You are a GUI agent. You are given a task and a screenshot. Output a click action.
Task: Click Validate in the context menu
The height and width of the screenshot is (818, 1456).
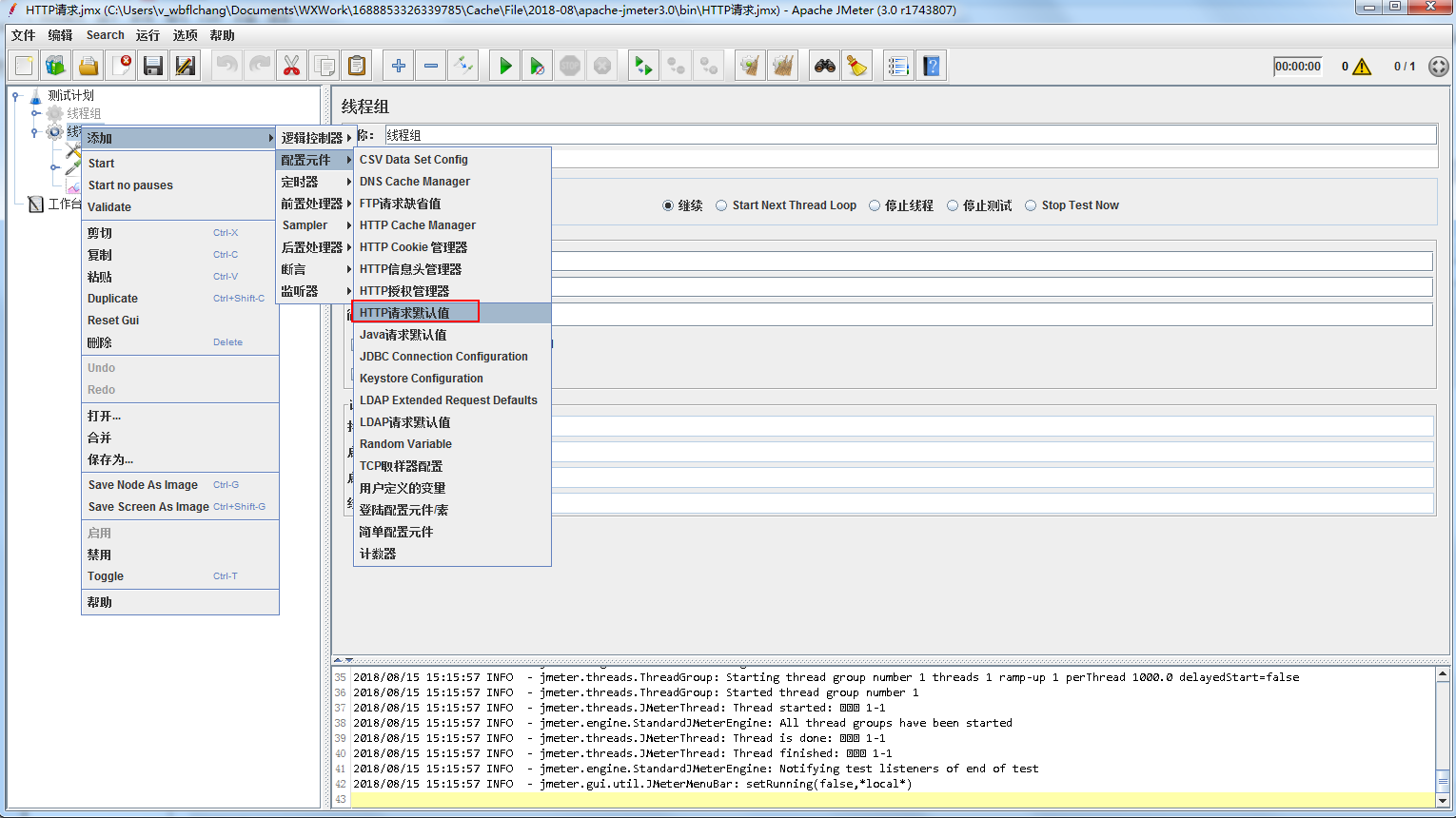pos(180,207)
